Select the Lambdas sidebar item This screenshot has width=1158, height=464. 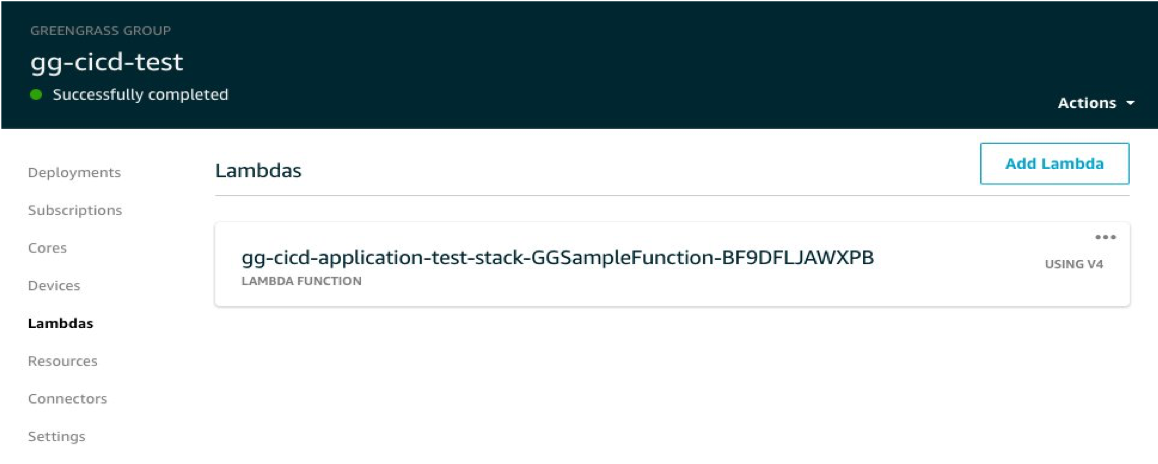60,324
